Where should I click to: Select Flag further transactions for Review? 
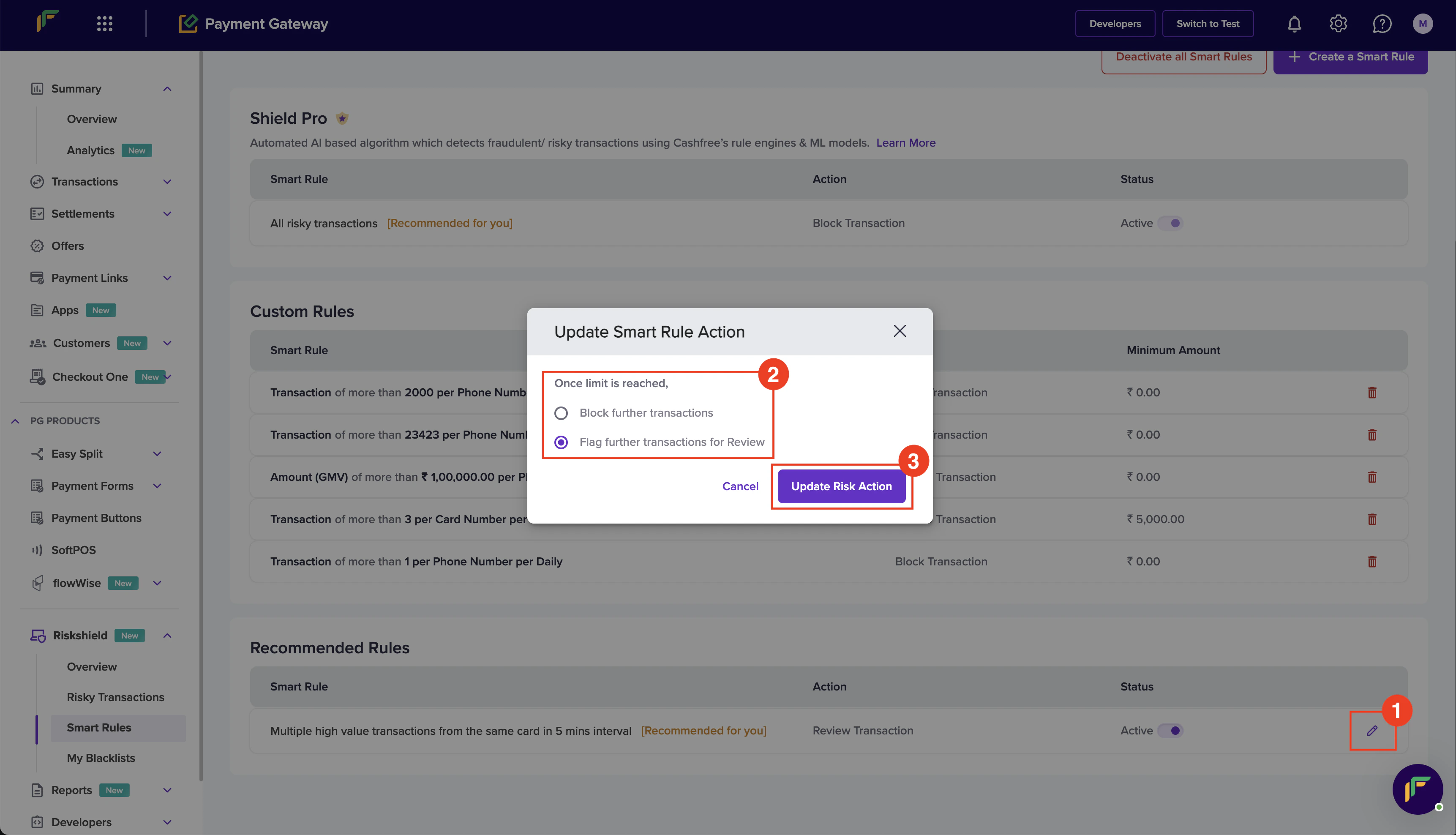(561, 442)
